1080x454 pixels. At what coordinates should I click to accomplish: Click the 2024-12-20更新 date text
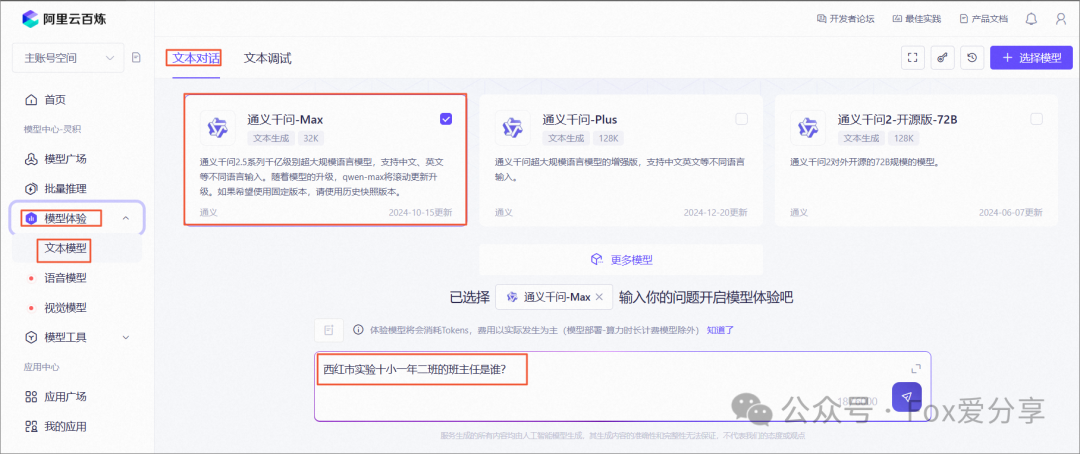tap(715, 212)
